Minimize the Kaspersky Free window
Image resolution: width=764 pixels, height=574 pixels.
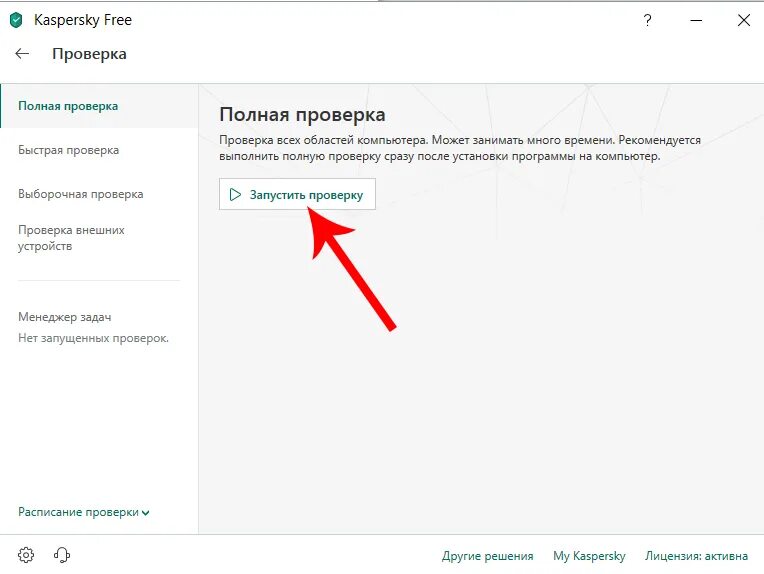pos(696,20)
